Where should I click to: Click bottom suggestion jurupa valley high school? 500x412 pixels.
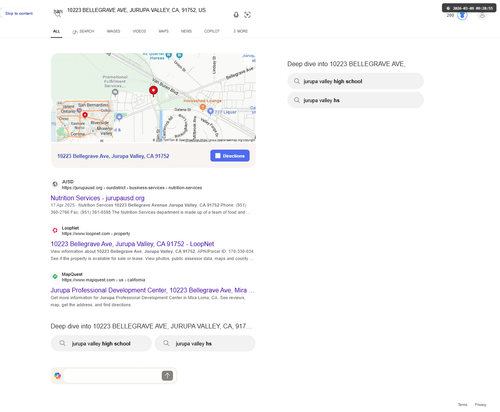[101, 343]
